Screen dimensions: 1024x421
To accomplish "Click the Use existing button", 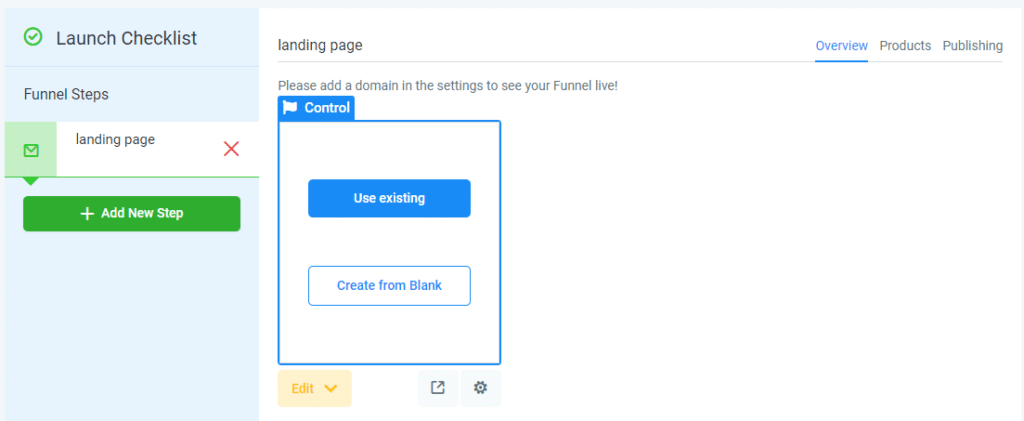I will pos(389,198).
